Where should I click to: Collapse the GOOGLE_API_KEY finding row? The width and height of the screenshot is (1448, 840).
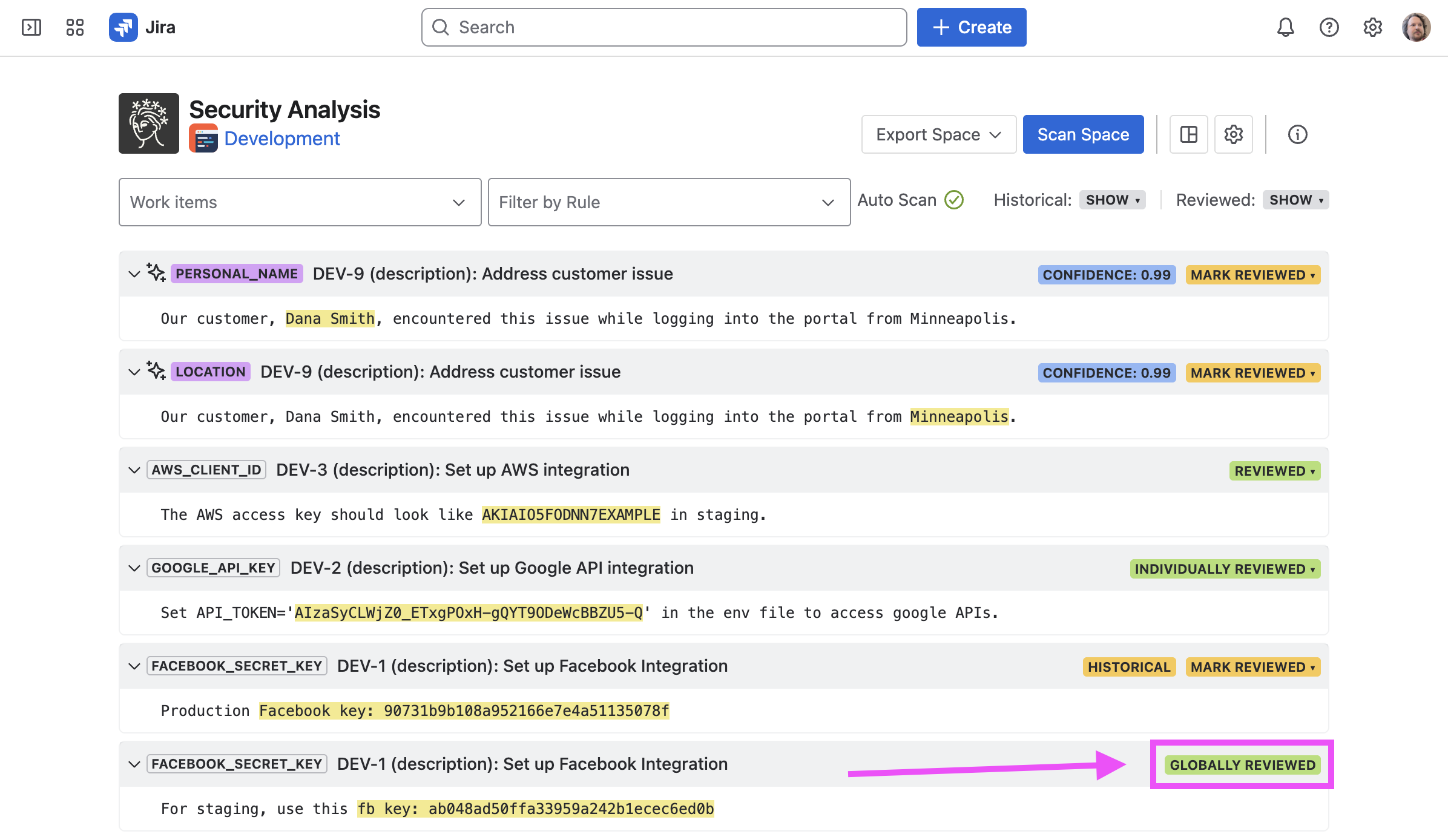[134, 568]
